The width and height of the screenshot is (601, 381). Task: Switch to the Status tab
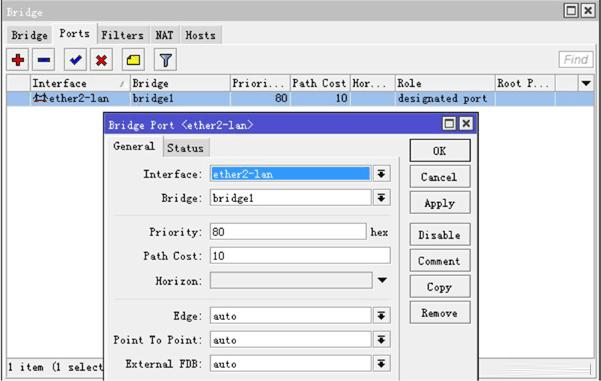(186, 148)
